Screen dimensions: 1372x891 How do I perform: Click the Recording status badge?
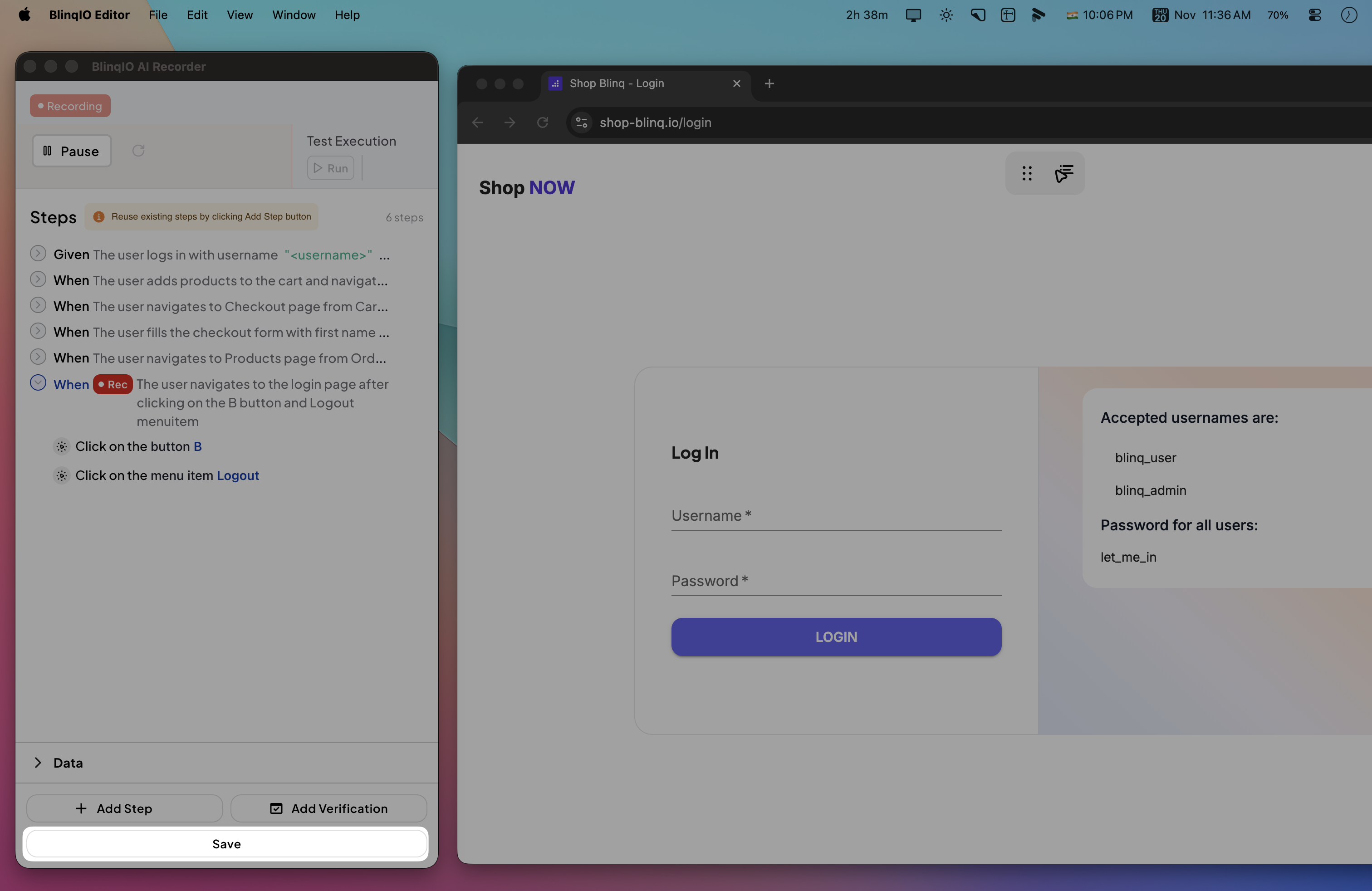70,106
